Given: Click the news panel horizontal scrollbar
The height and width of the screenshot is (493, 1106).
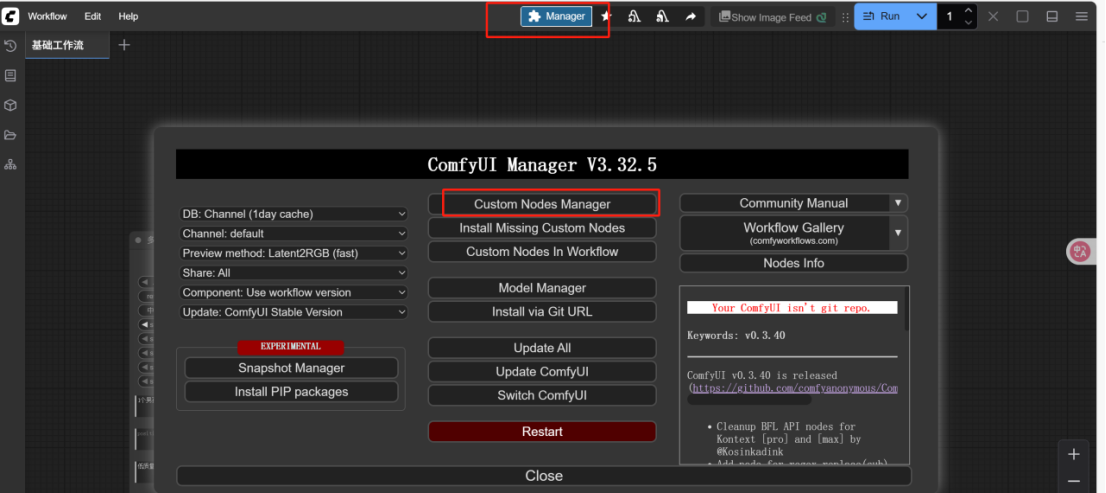Looking at the screenshot, I should click(749, 400).
